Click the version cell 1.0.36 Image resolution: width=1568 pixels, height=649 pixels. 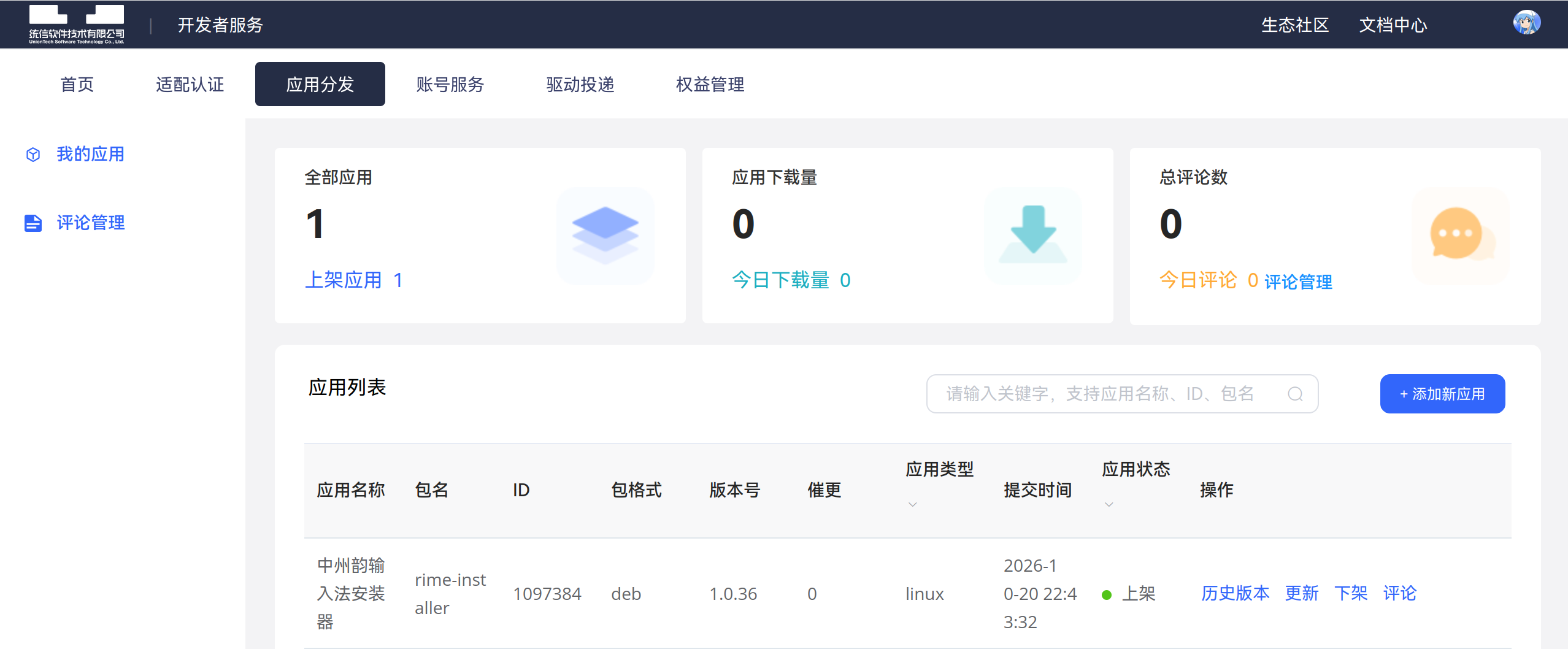pos(733,594)
